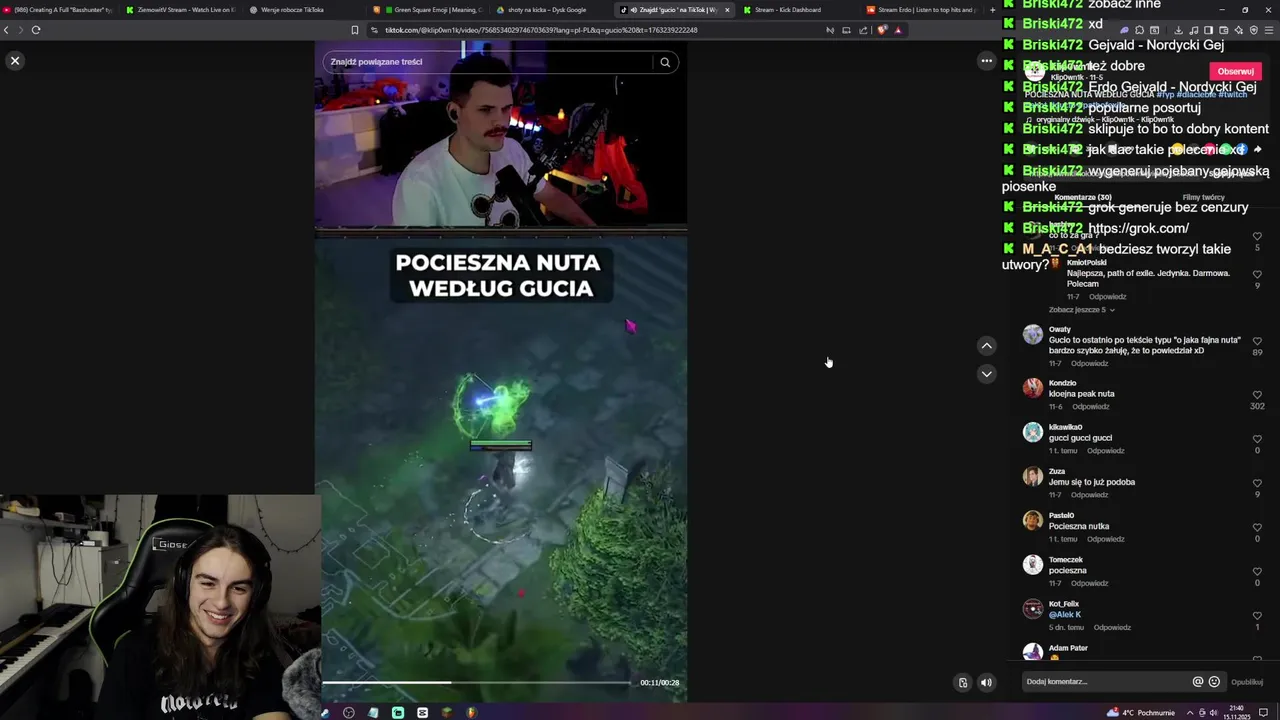The width and height of the screenshot is (1280, 720).
Task: Like Tomeczek's 'pocieszna' comment
Action: click(1257, 571)
